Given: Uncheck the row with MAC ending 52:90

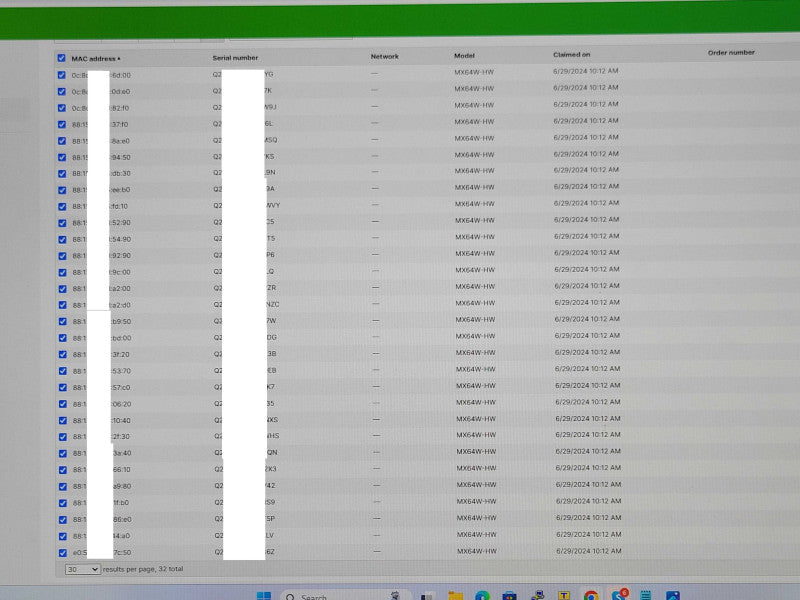Looking at the screenshot, I should point(62,223).
